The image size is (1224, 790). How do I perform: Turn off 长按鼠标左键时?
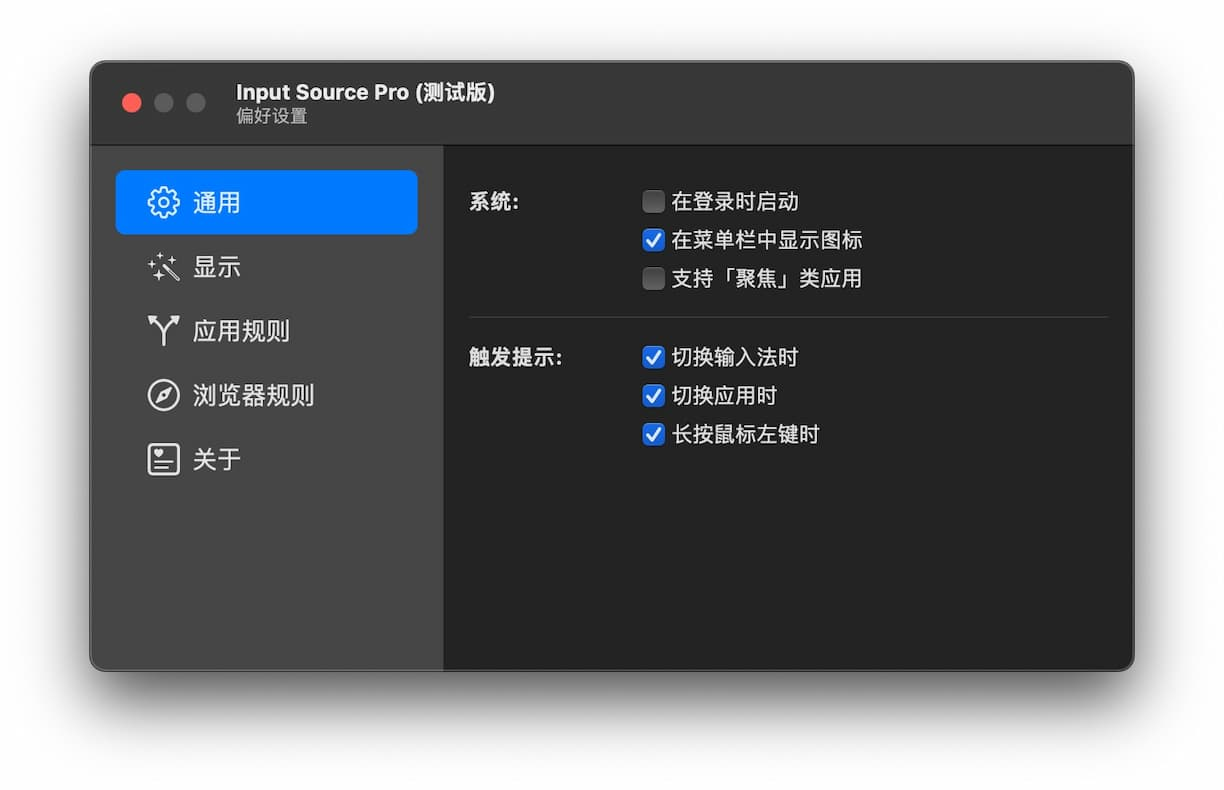[x=653, y=434]
